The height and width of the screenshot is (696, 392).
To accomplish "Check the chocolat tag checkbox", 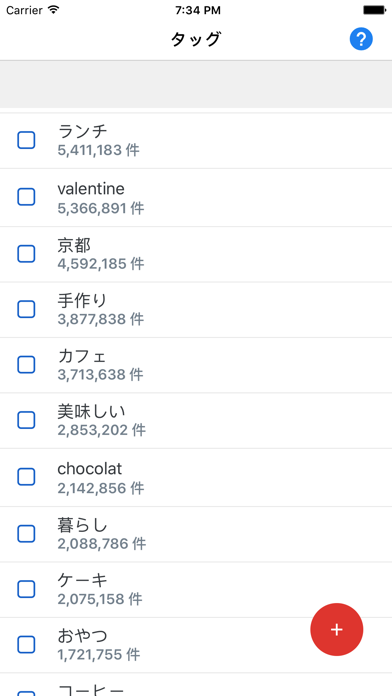I will [x=26, y=477].
